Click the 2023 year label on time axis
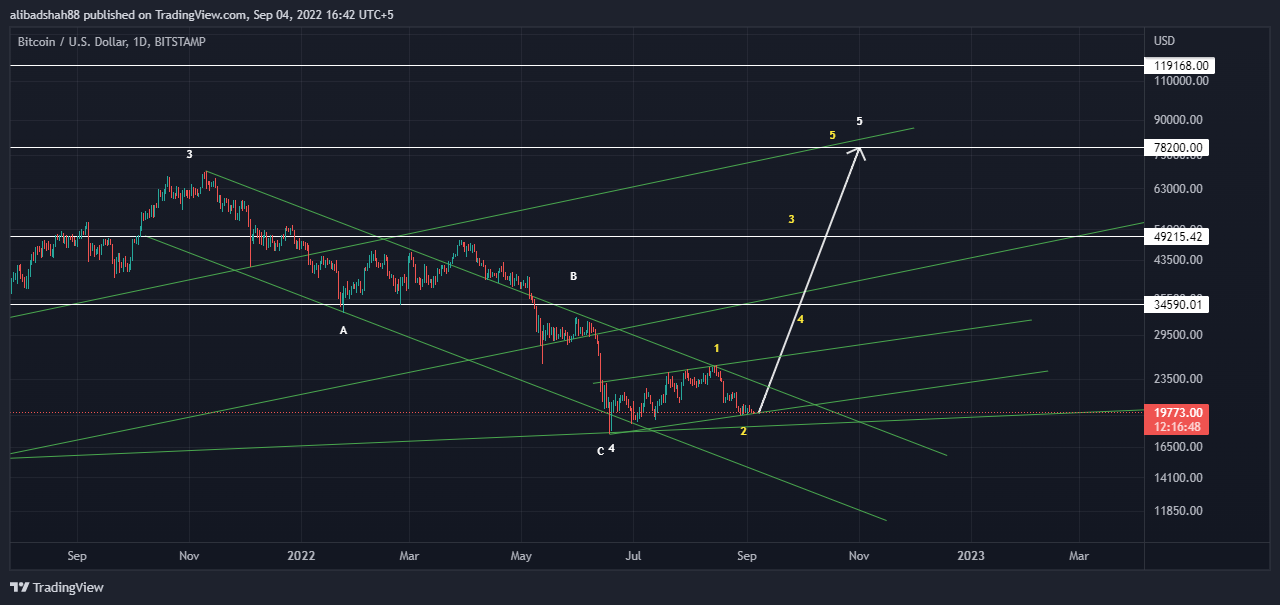Viewport: 1280px width, 605px height. pos(970,554)
